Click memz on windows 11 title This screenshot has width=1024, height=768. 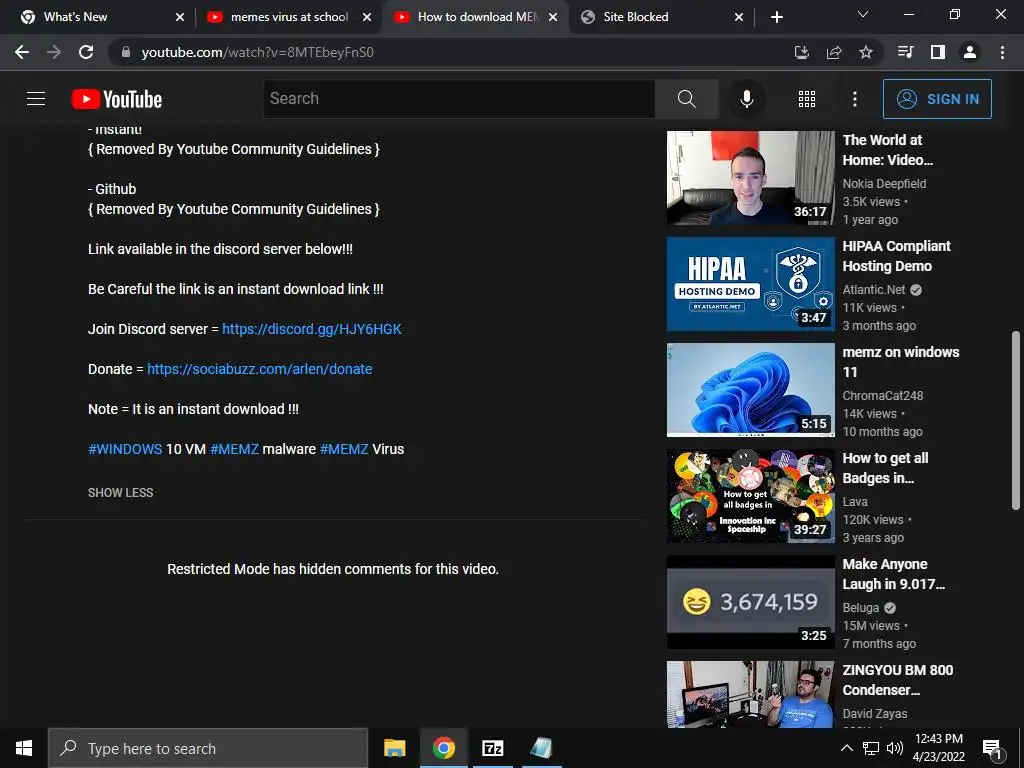click(x=901, y=362)
